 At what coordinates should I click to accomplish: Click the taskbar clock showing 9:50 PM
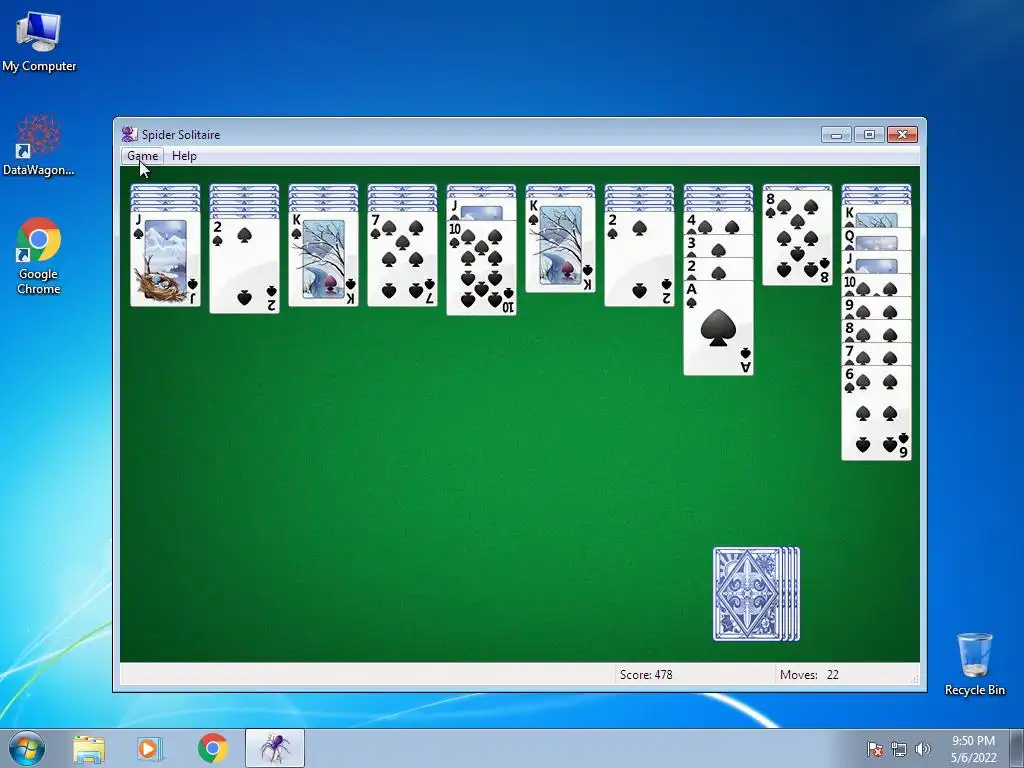pyautogui.click(x=973, y=749)
